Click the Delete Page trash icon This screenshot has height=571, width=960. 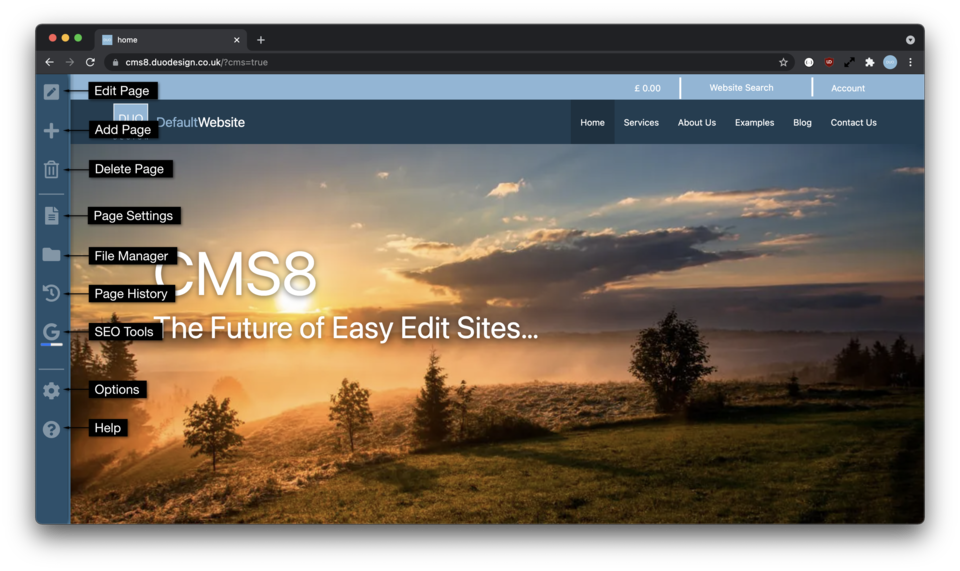51,170
